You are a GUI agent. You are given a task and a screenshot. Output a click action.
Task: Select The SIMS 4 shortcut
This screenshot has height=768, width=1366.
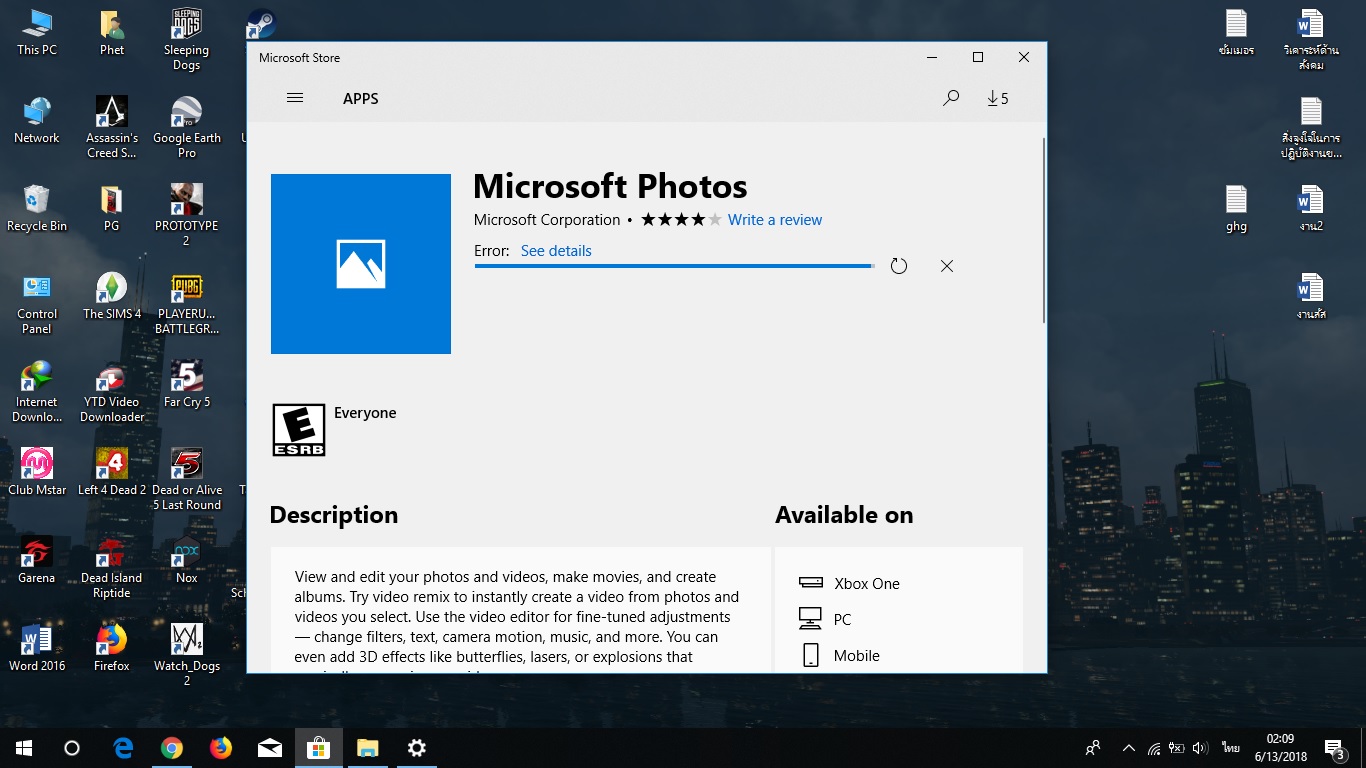click(112, 296)
